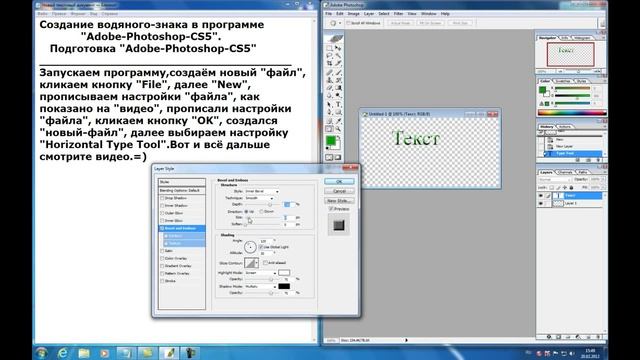Screen dimensions: 640x360
Task: Click the Lock all icon in Layers panel
Action: 571,187
